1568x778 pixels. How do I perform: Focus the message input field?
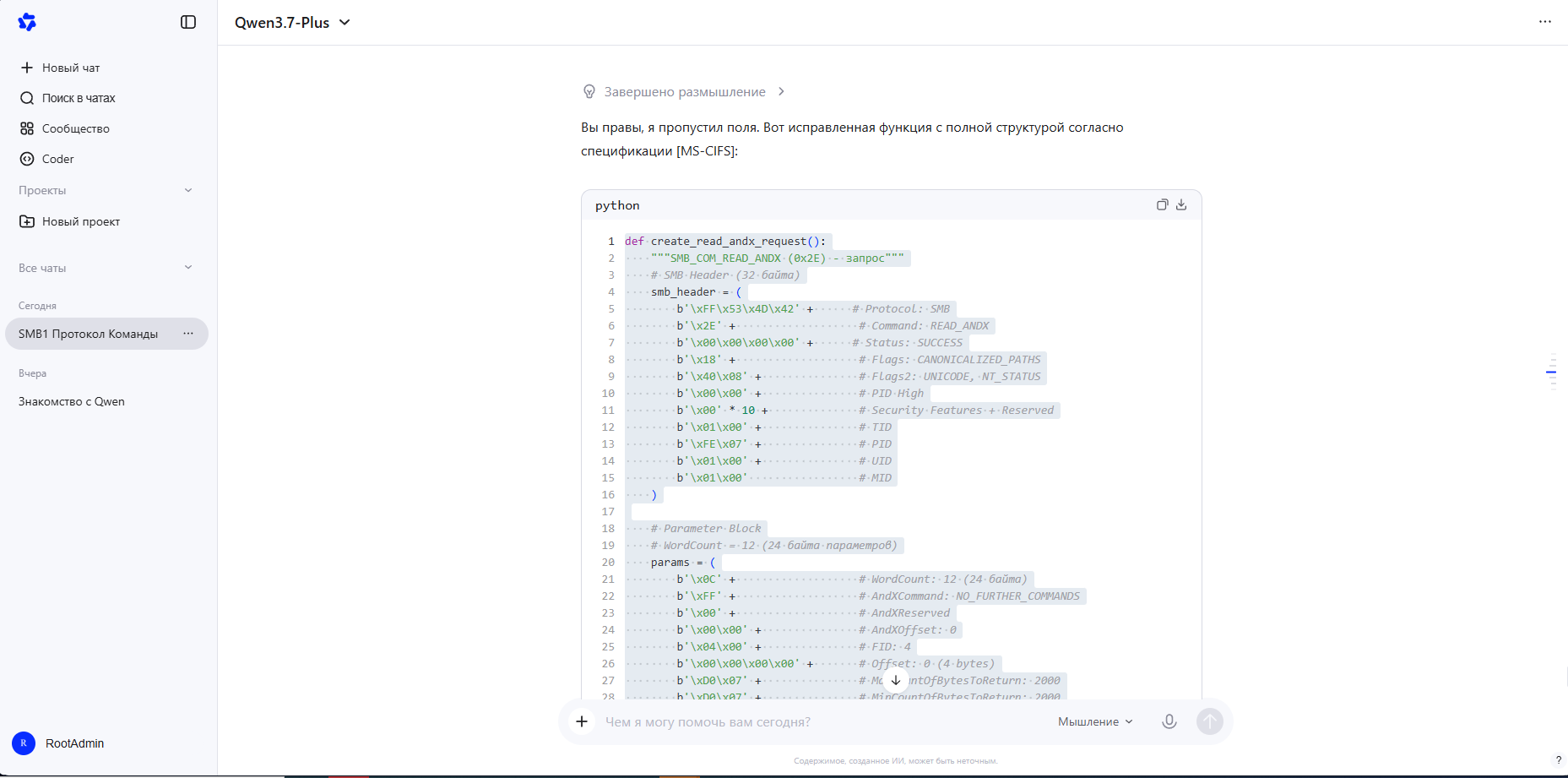click(823, 721)
